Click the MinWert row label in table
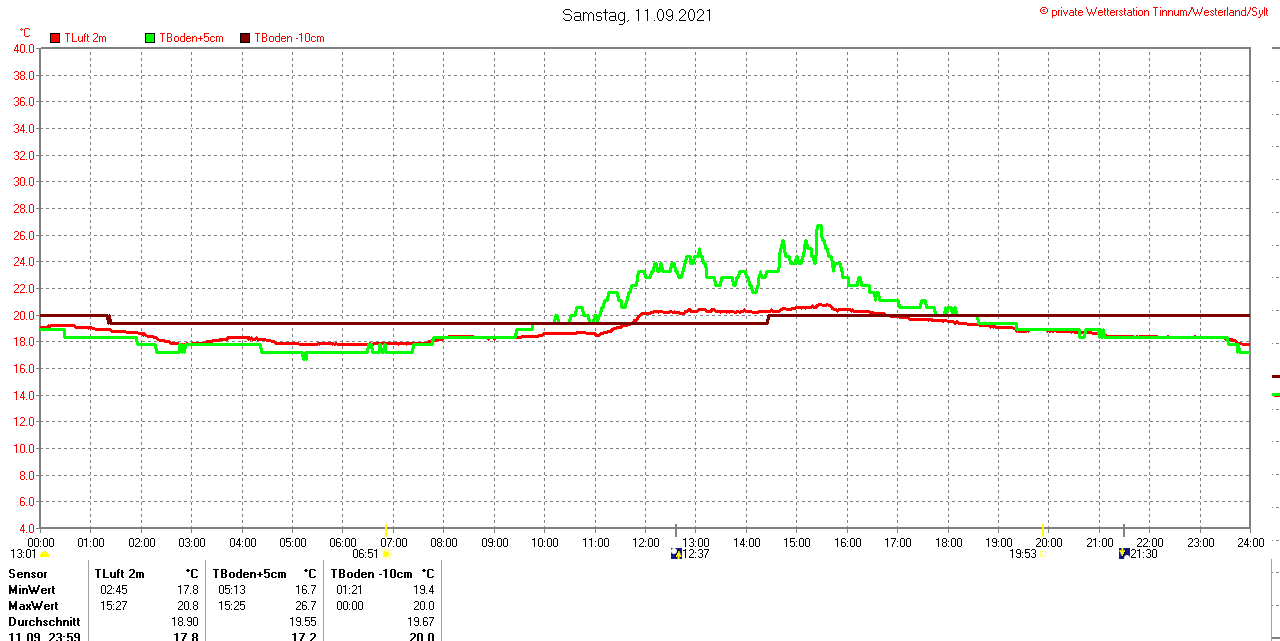This screenshot has width=1280, height=641. coord(33,590)
